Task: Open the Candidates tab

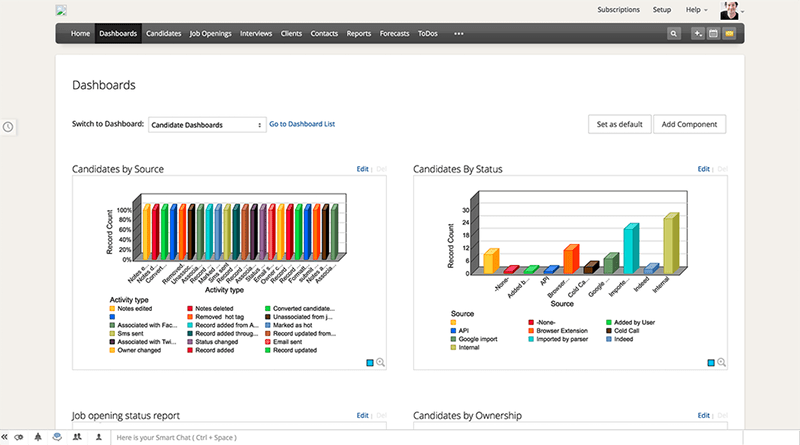Action: pos(163,33)
